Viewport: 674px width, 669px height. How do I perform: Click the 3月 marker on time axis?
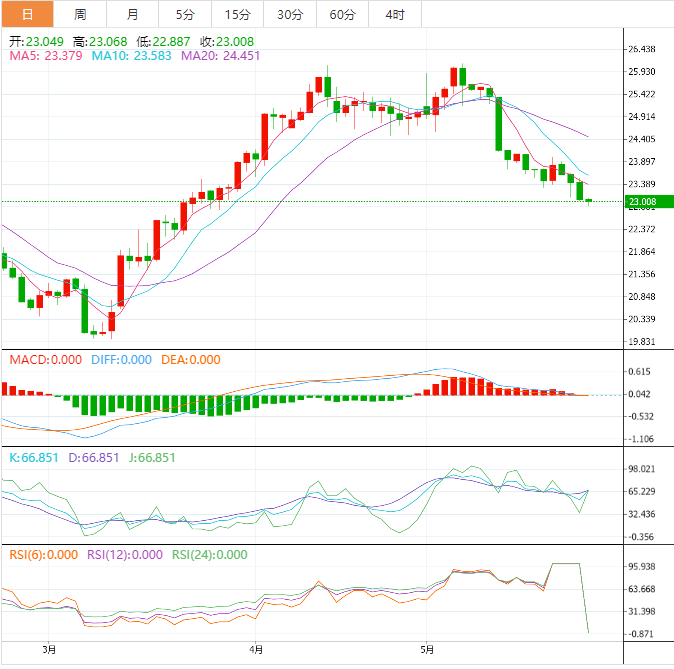(x=48, y=651)
